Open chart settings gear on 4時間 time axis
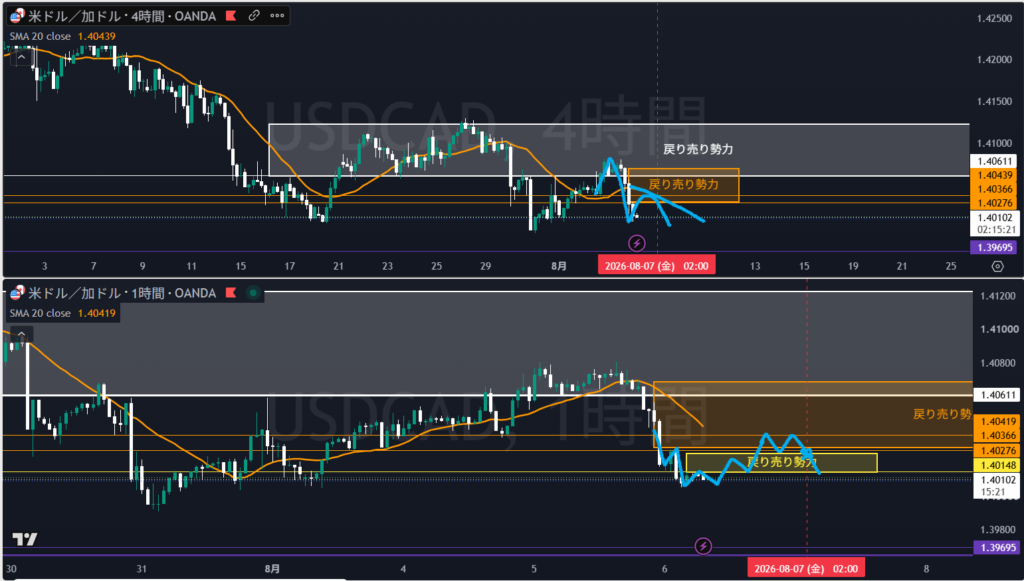 (997, 266)
